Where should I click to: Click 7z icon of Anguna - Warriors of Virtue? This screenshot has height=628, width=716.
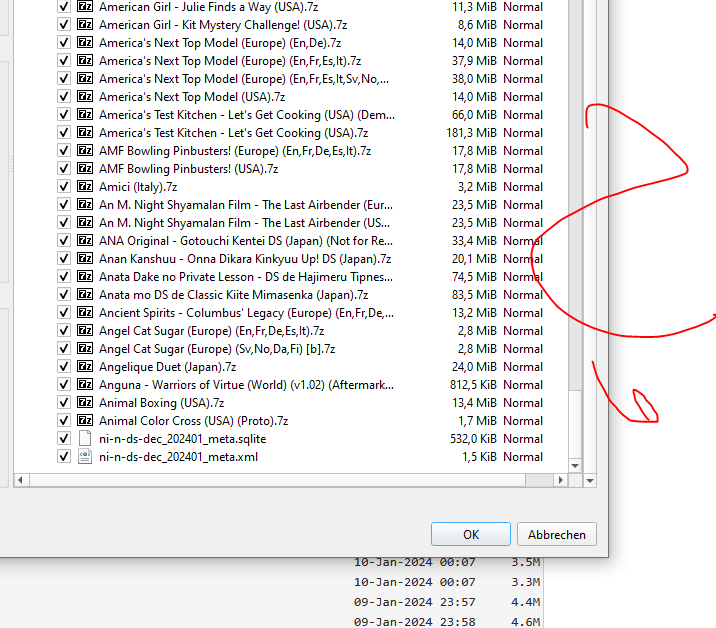pyautogui.click(x=85, y=385)
